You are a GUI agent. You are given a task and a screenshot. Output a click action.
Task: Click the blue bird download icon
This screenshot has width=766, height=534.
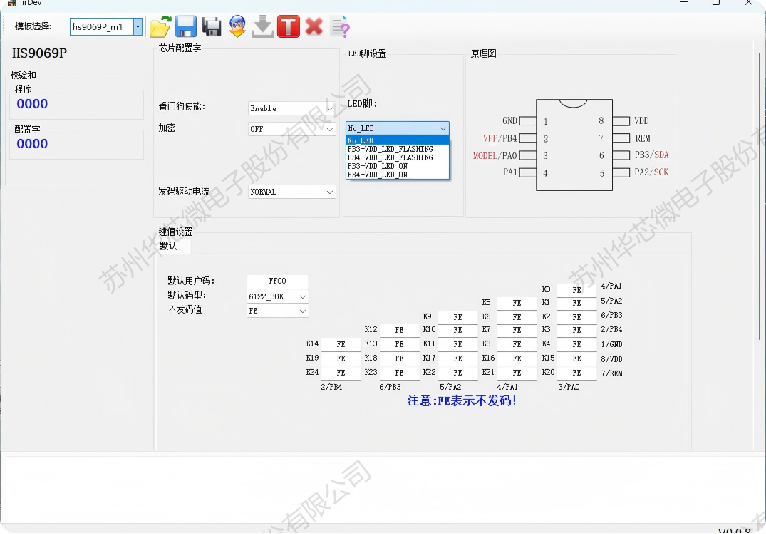pos(237,26)
